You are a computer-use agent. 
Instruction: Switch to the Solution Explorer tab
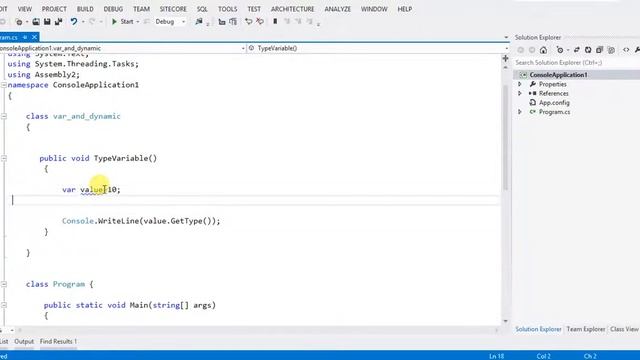point(538,329)
